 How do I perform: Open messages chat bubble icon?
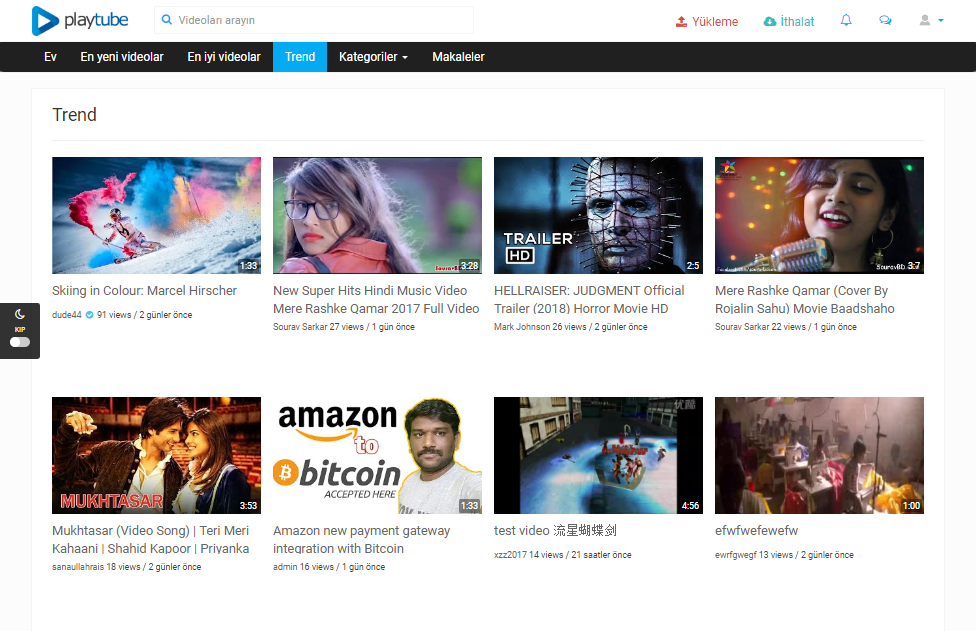tap(885, 21)
